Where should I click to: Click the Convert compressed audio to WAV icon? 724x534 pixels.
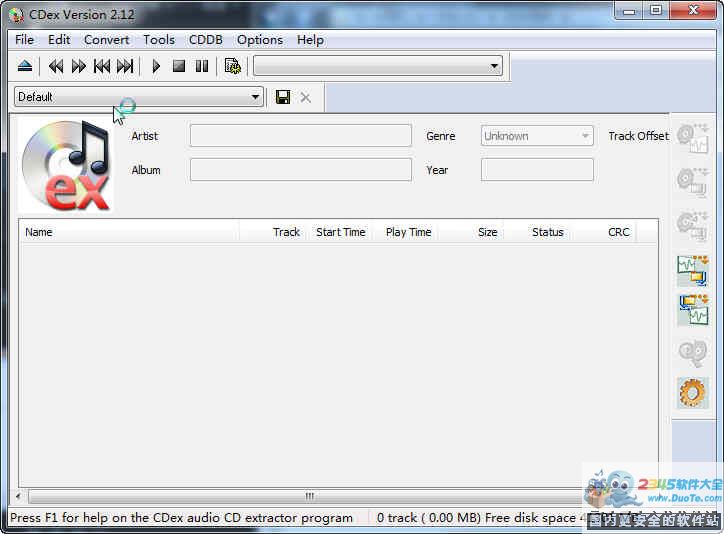tap(693, 310)
